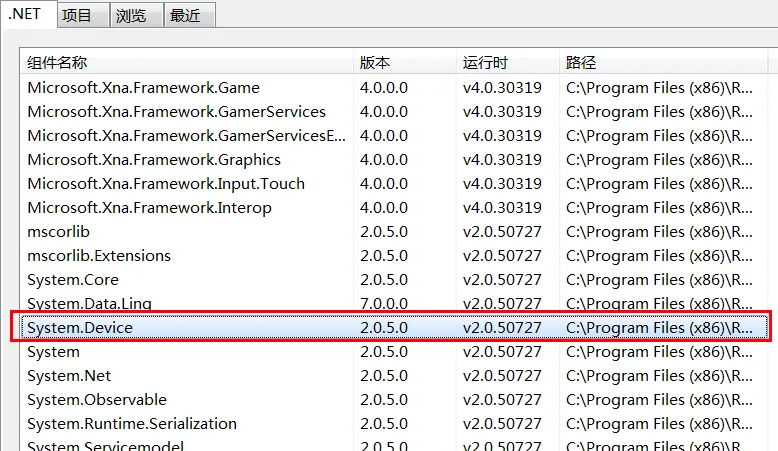Click version 4.0.0.0 in Microsoft.Xna.Framework.Interop row
The width and height of the screenshot is (778, 451).
[384, 208]
